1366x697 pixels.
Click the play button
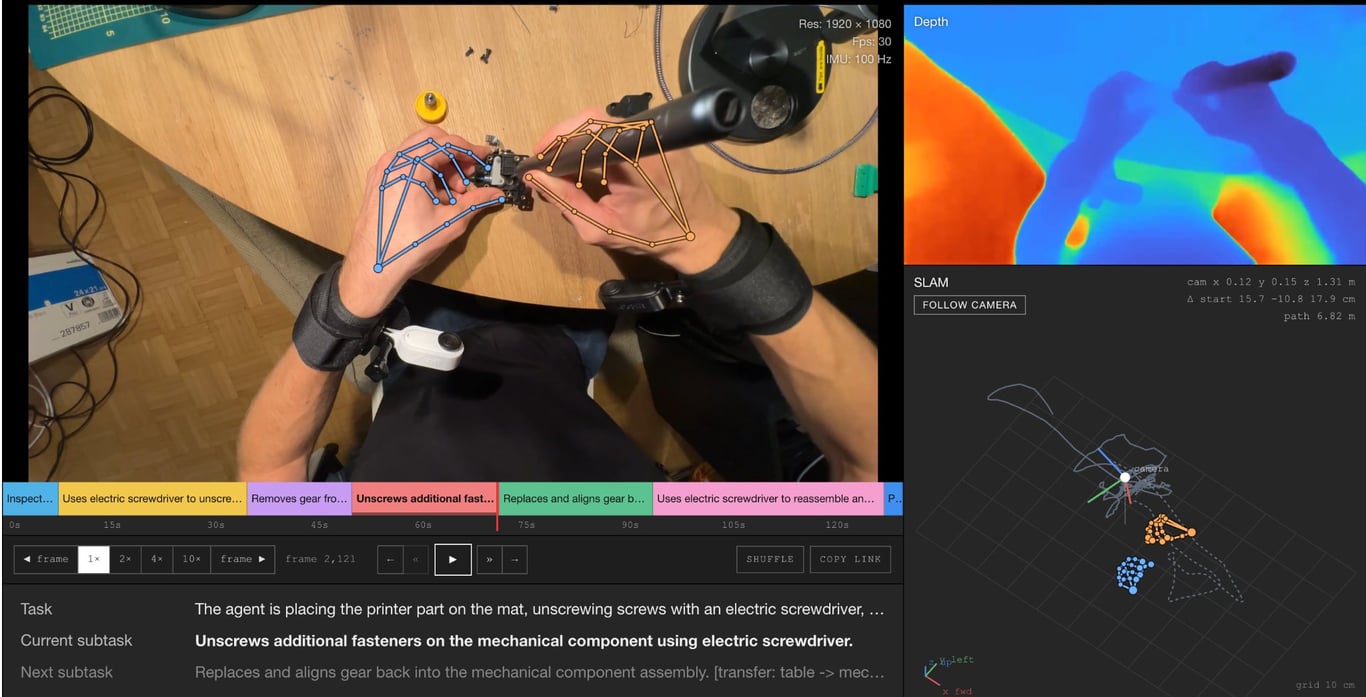[452, 559]
